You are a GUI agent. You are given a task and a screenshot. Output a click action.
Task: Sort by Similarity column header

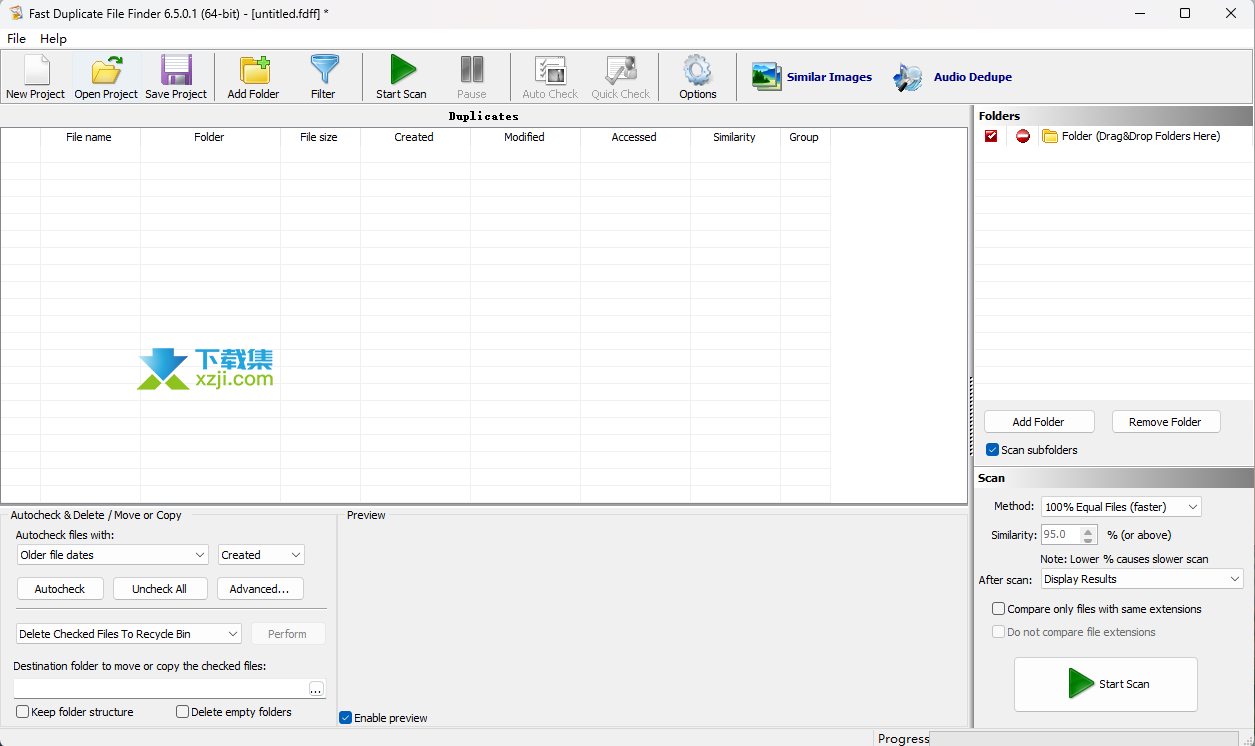[734, 137]
